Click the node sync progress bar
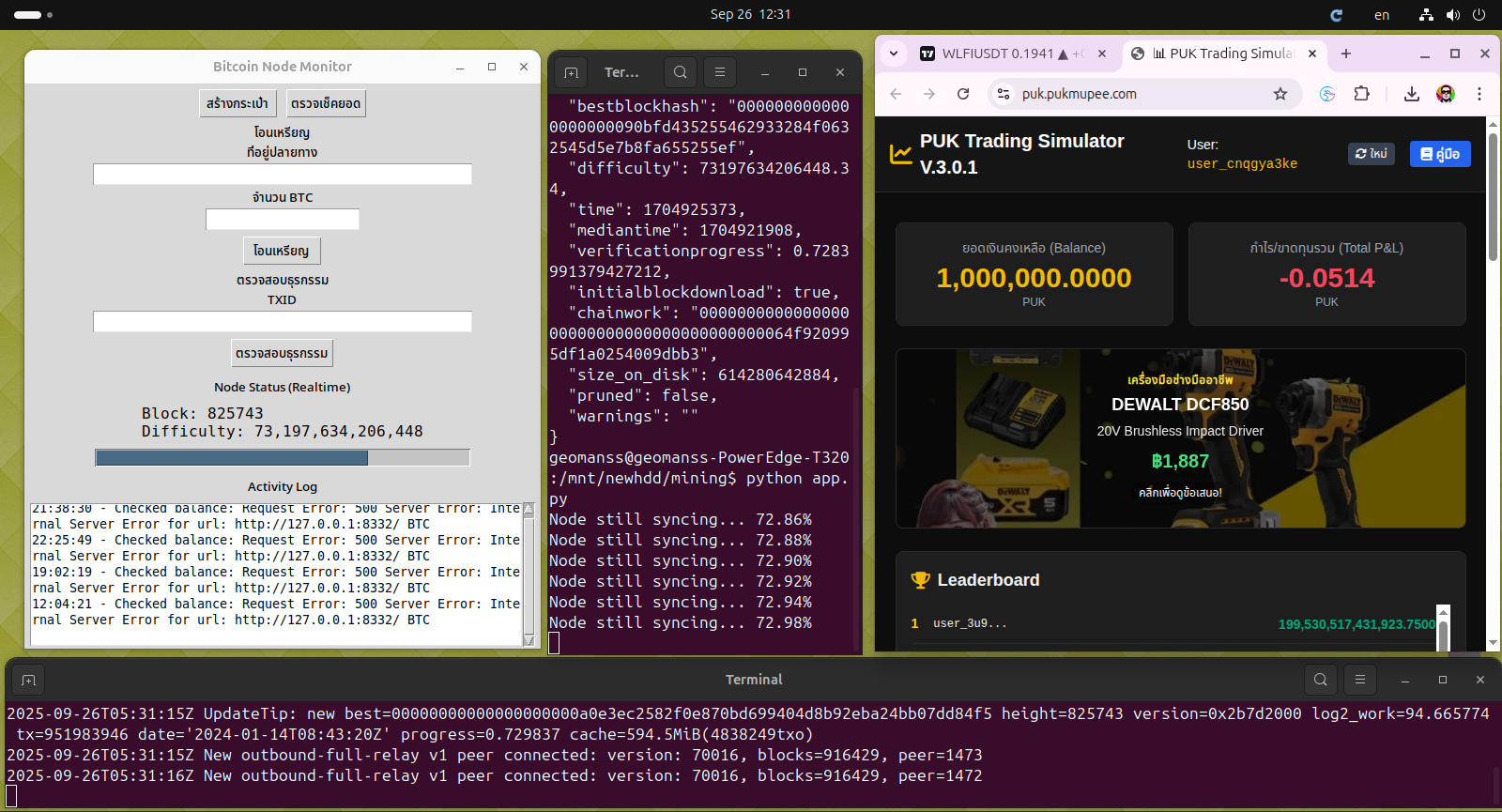This screenshot has width=1502, height=812. point(282,458)
